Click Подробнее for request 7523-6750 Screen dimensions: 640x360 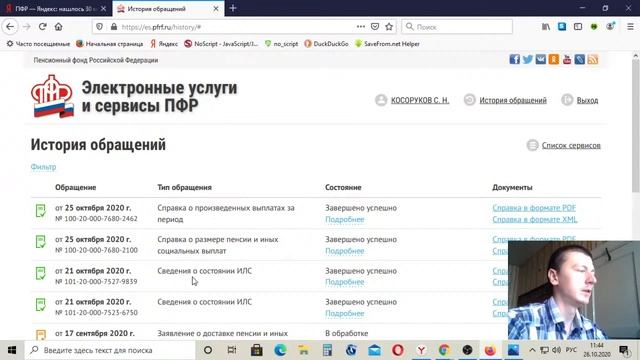click(344, 313)
